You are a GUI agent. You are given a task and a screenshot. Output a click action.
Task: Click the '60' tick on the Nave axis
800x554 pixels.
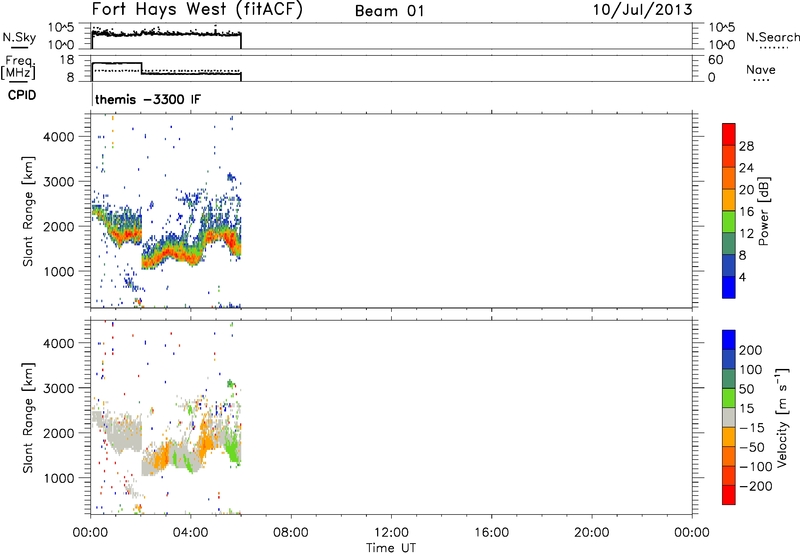[x=715, y=60]
